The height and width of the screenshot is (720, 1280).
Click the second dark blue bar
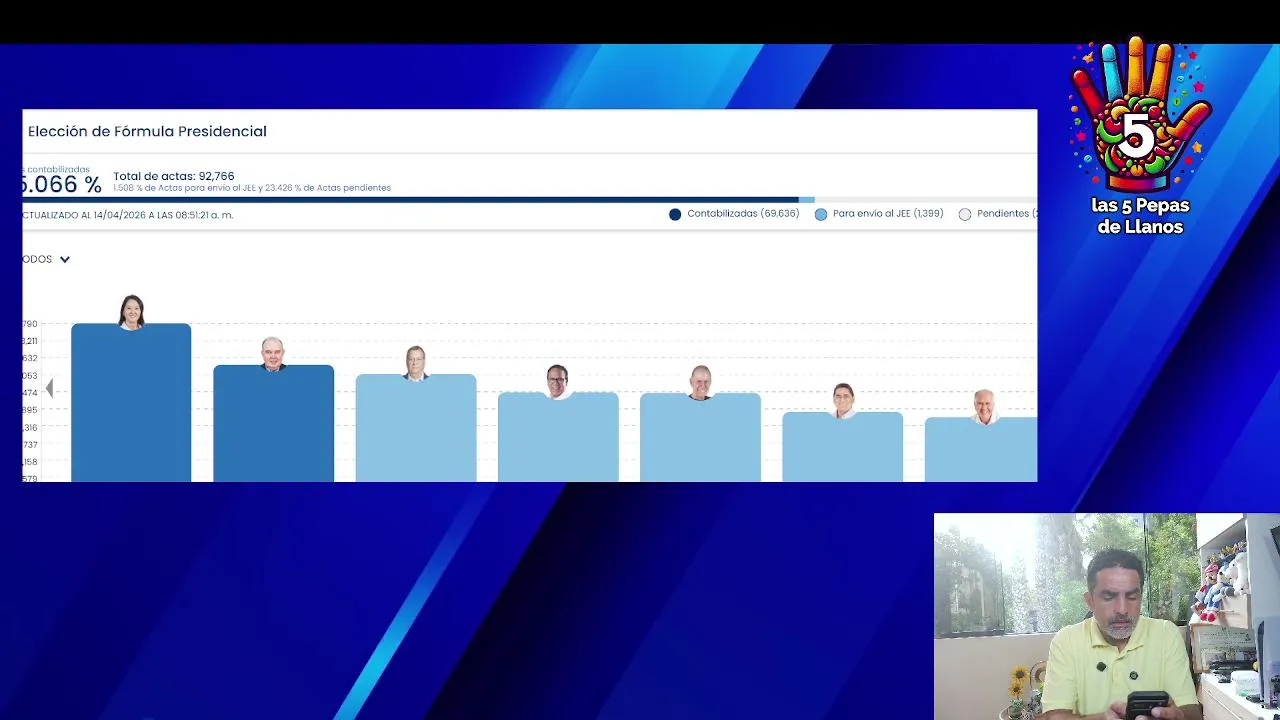[x=273, y=425]
